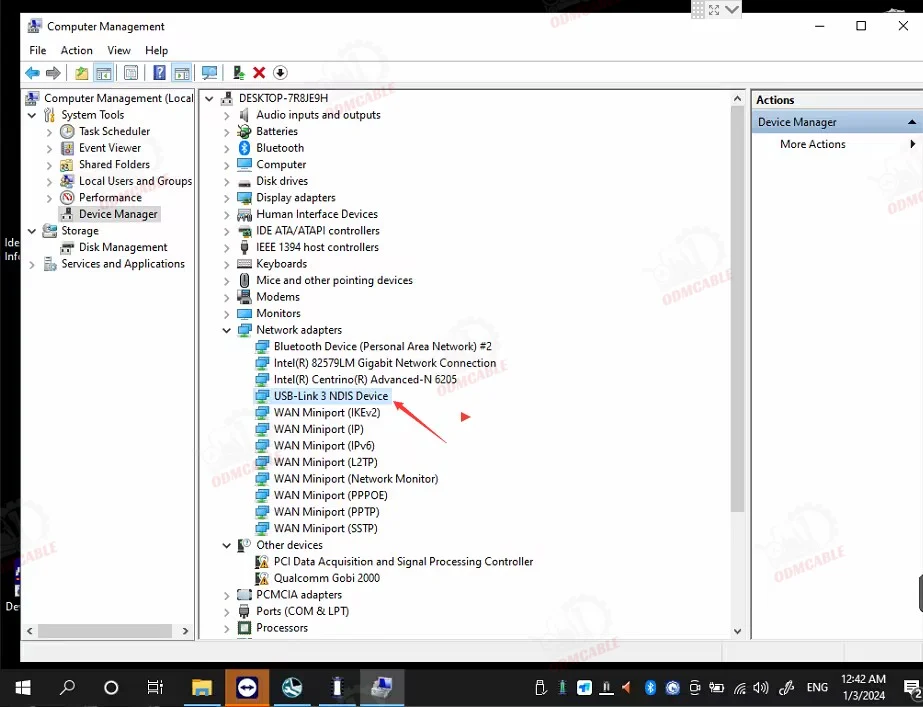
Task: Click More Actions in the Actions pane
Action: (812, 144)
